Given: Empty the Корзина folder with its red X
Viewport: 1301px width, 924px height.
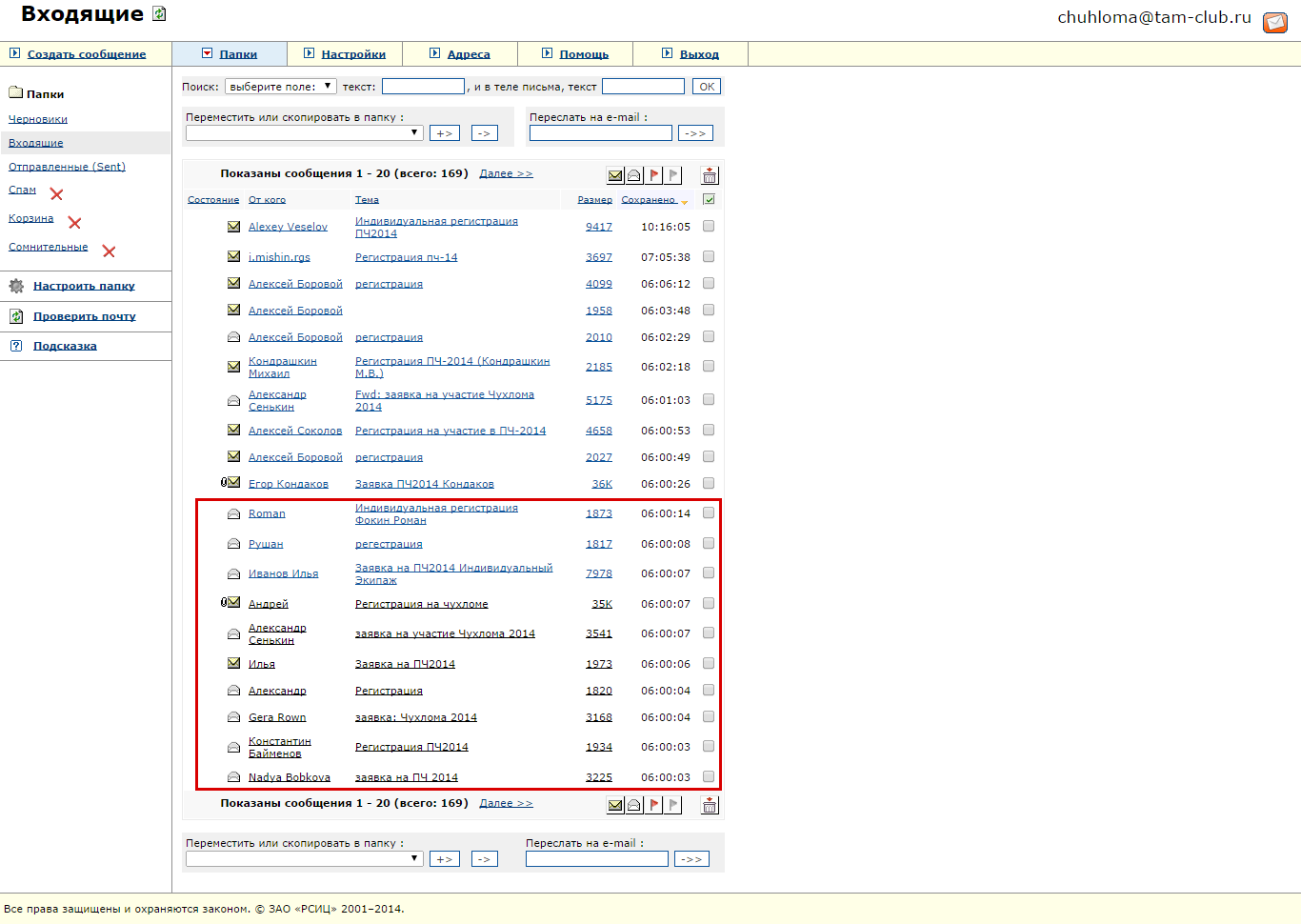Looking at the screenshot, I should click(x=74, y=223).
